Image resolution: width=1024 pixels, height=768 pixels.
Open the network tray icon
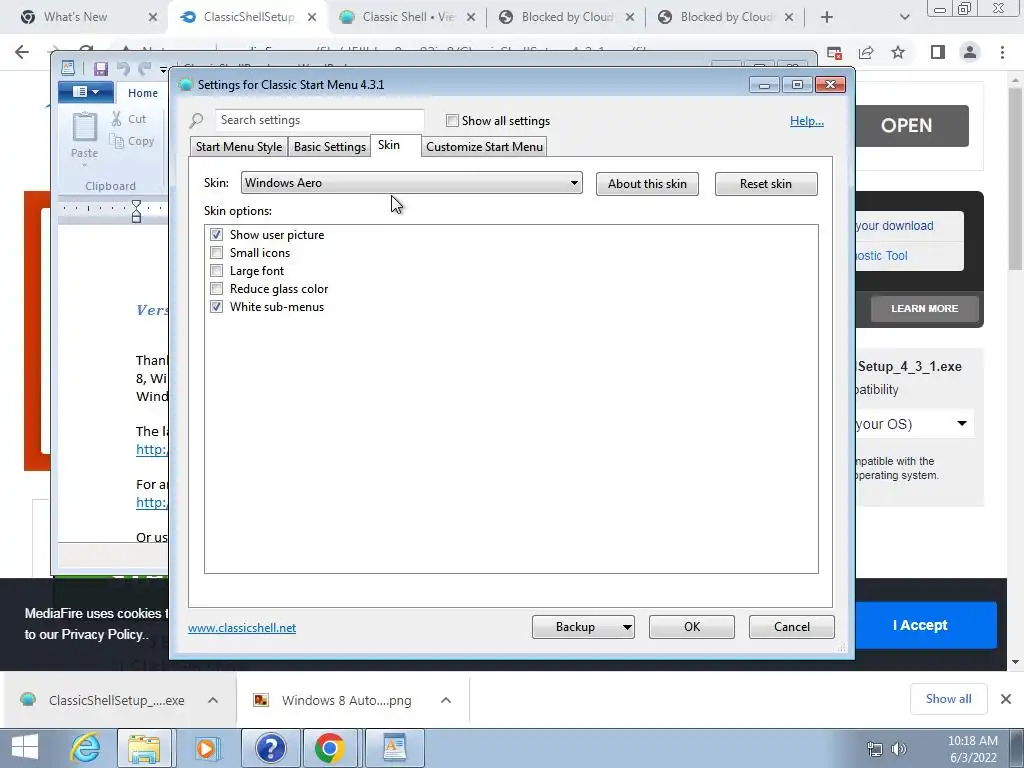point(874,749)
